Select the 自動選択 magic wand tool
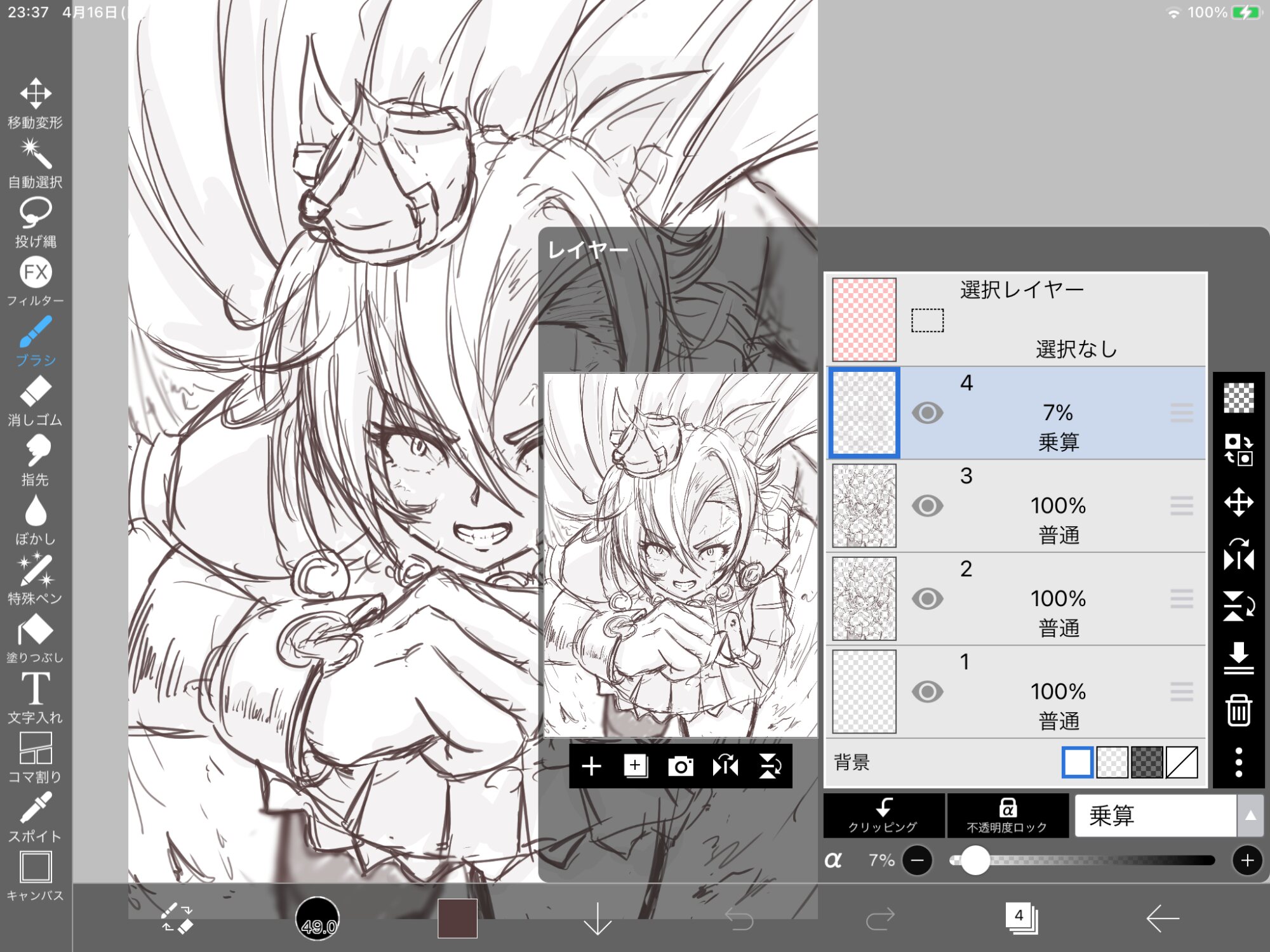Screen dimensions: 1270x952 coord(36,164)
